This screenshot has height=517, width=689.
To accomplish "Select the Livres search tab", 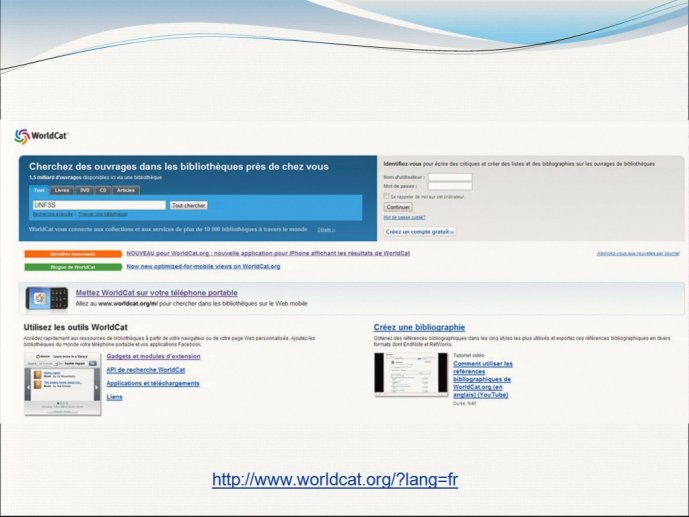I will click(x=62, y=190).
